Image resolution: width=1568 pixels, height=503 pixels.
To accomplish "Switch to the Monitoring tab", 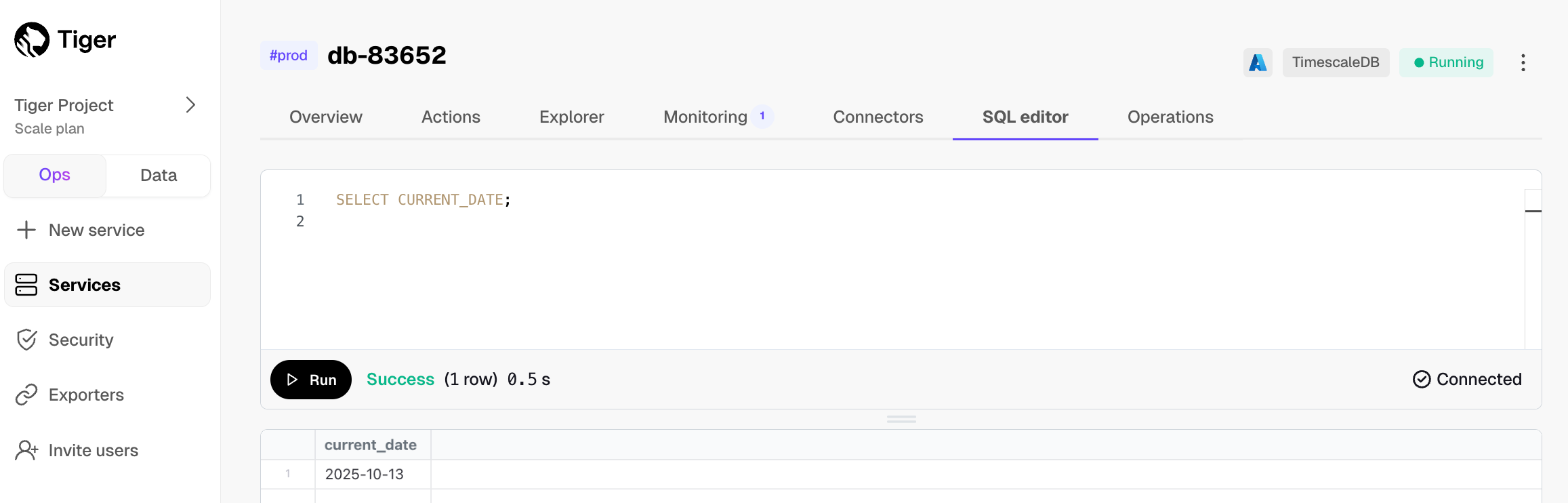I will pyautogui.click(x=705, y=117).
